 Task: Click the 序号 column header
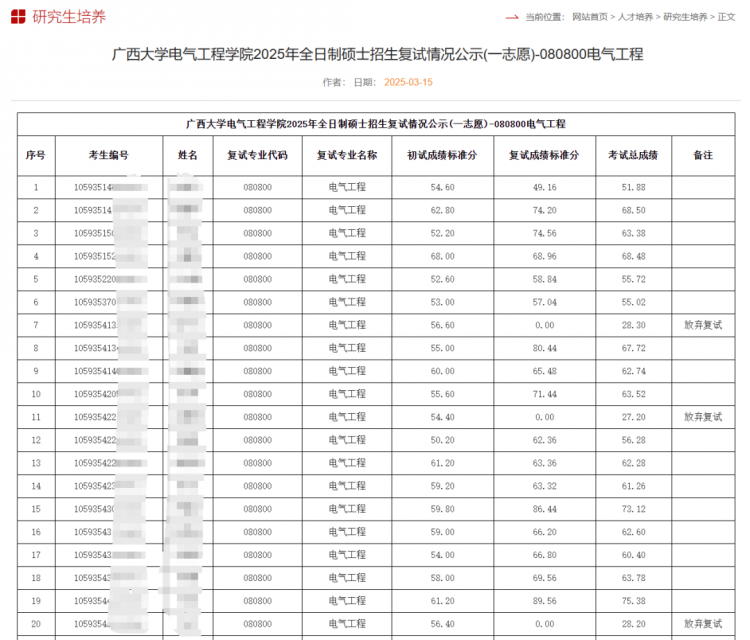(x=36, y=155)
